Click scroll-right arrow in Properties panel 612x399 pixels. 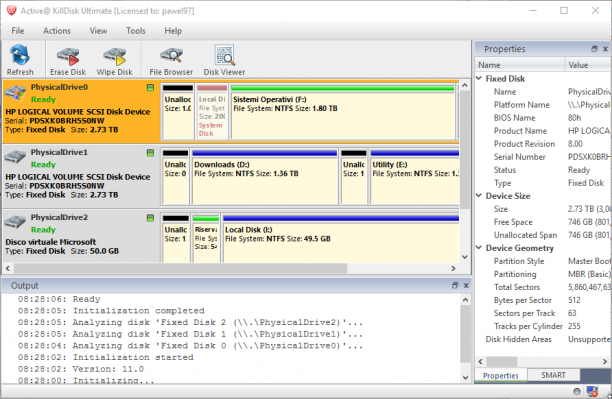pyautogui.click(x=605, y=362)
